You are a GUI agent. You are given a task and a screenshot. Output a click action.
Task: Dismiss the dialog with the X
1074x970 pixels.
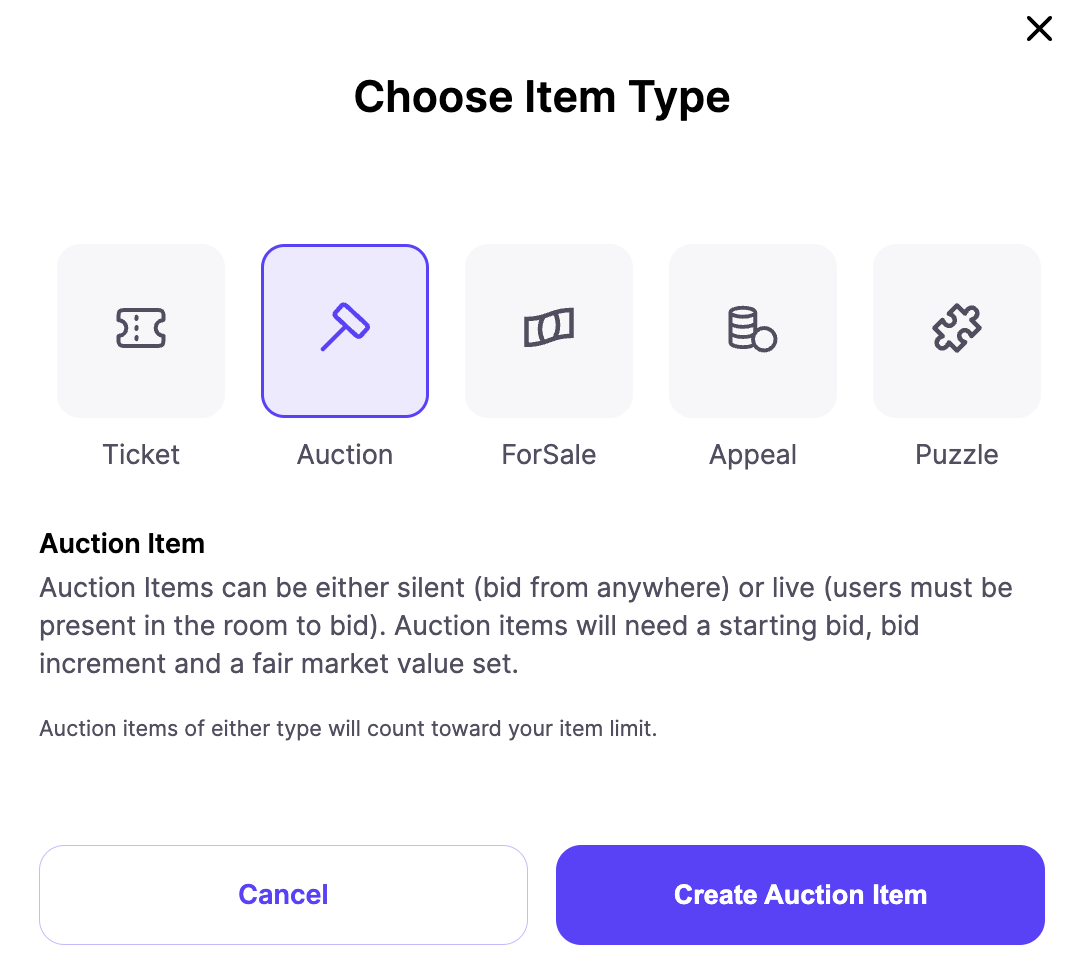coord(1039,29)
